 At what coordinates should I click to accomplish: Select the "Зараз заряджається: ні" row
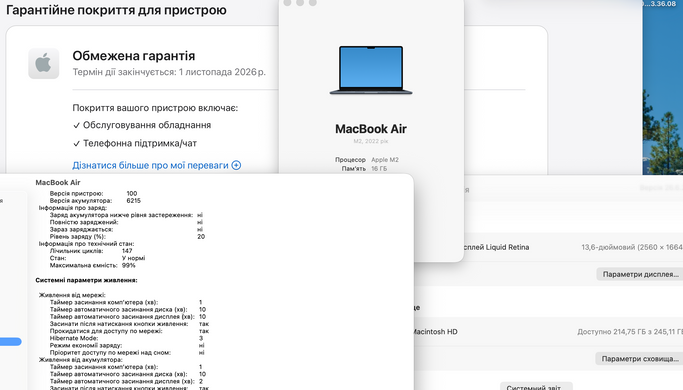[x=126, y=229]
